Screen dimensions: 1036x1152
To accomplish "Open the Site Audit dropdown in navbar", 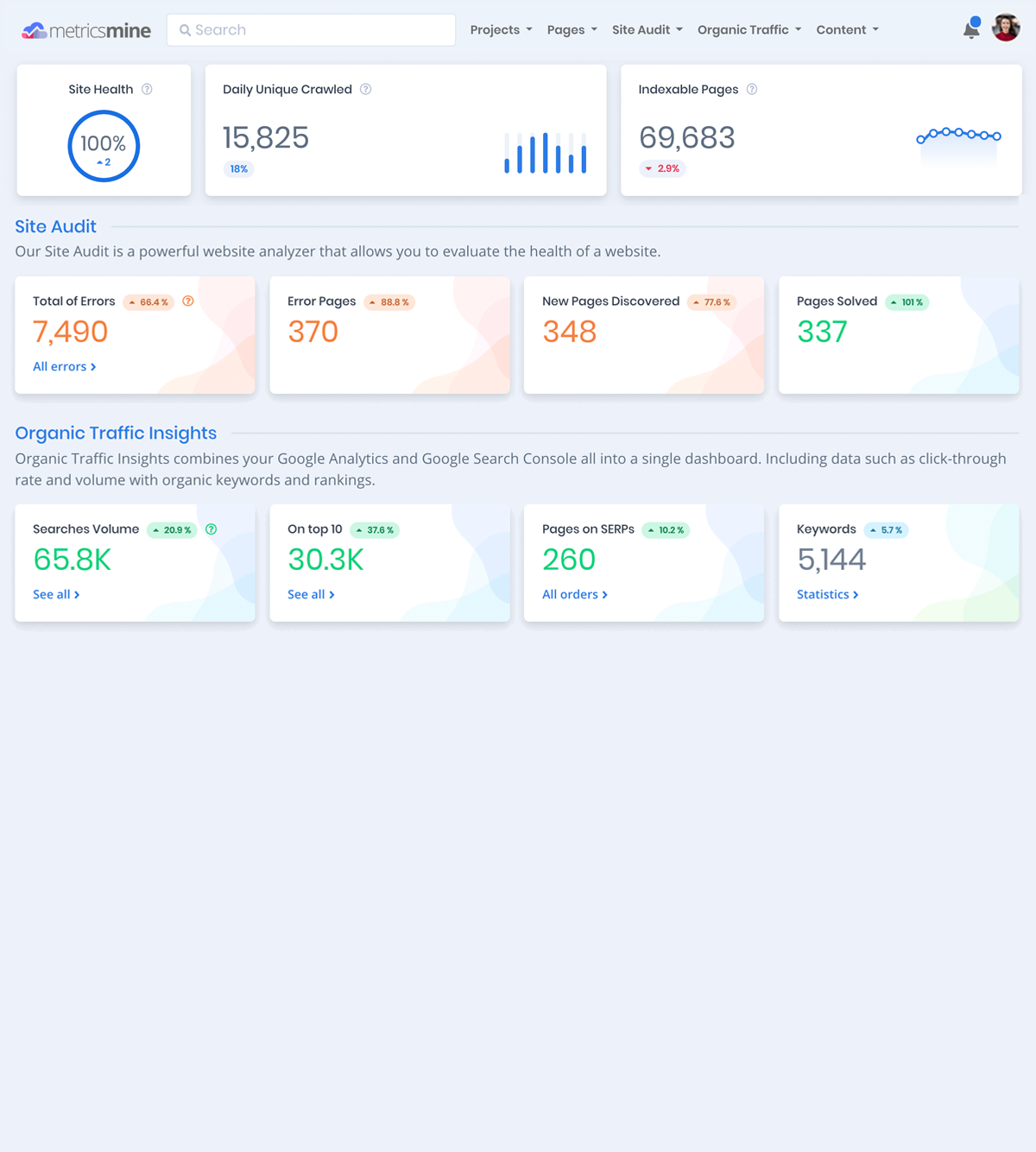I will (647, 30).
